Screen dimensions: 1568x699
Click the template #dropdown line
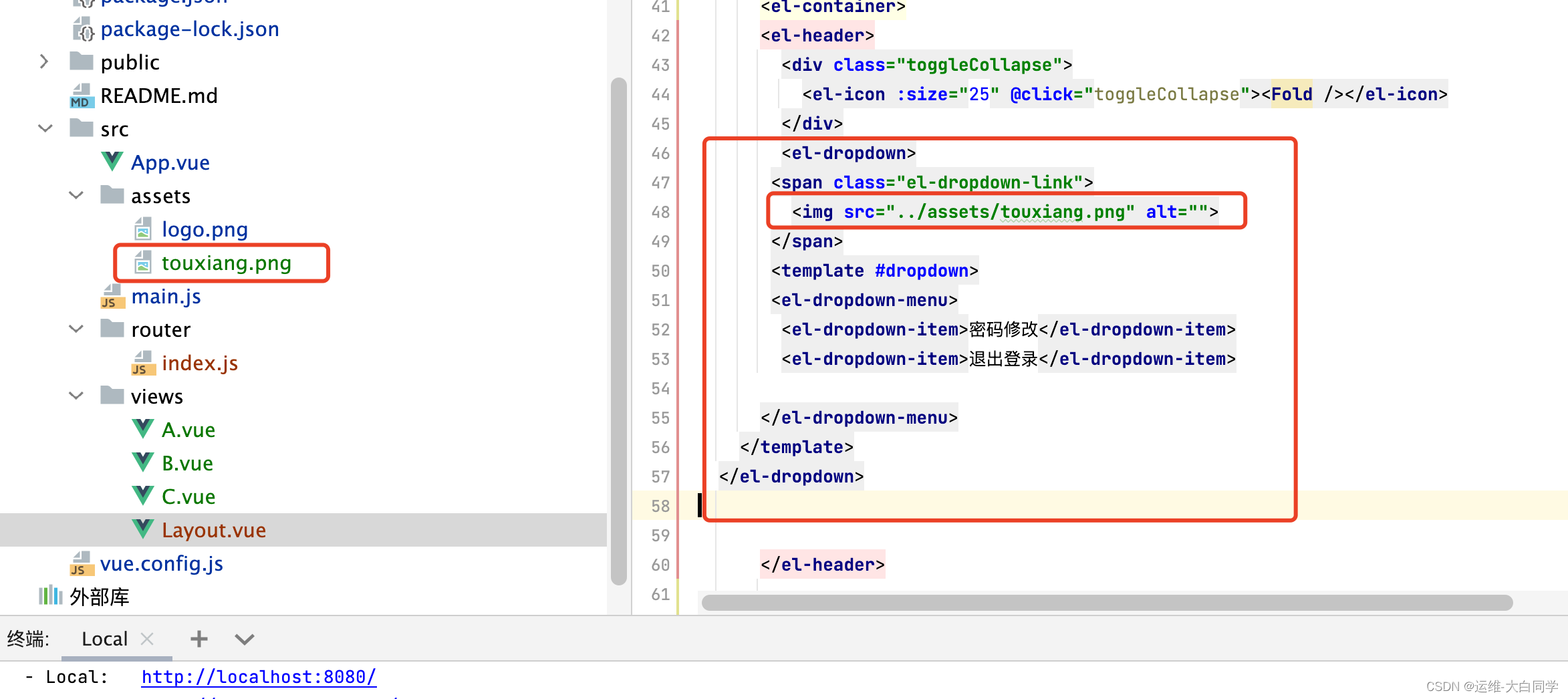[x=874, y=271]
